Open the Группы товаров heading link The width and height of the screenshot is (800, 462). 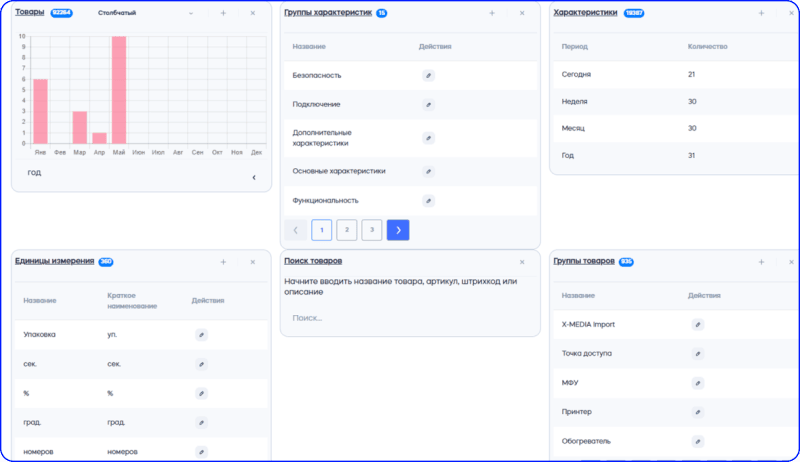[x=584, y=261]
